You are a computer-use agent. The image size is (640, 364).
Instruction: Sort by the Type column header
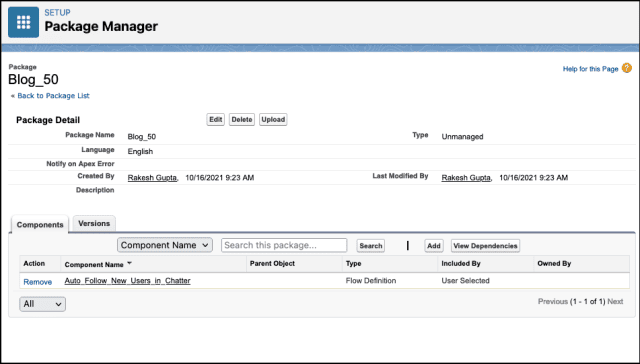pyautogui.click(x=353, y=264)
